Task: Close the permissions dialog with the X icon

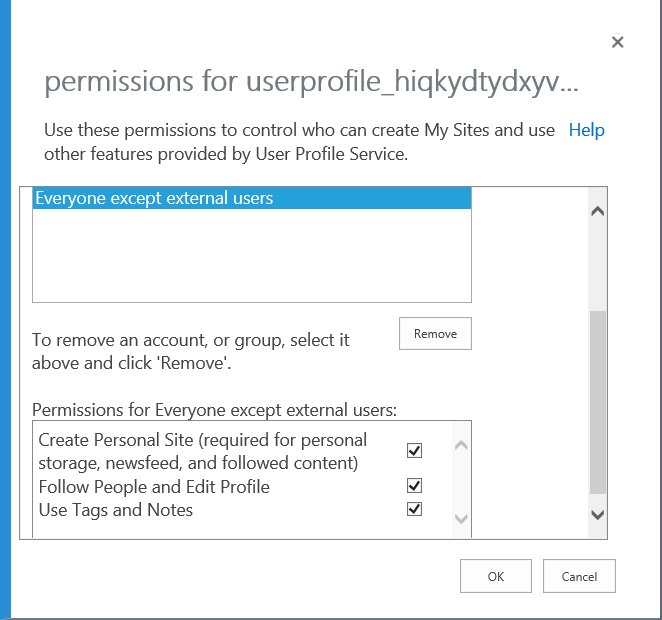Action: [617, 42]
